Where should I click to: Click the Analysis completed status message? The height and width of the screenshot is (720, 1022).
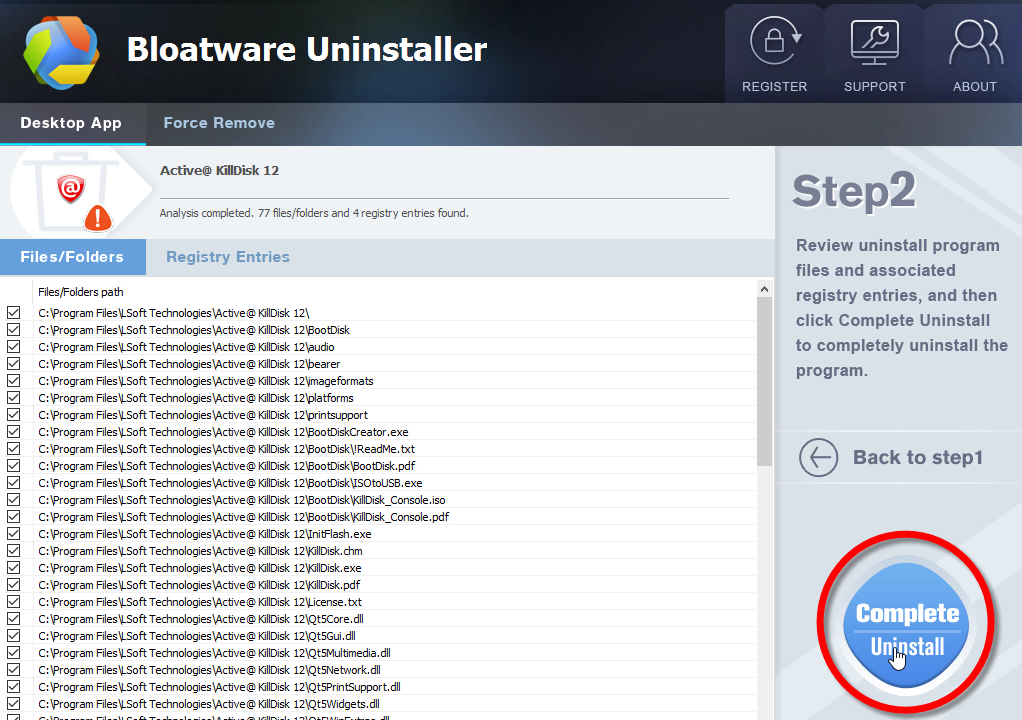pos(314,213)
